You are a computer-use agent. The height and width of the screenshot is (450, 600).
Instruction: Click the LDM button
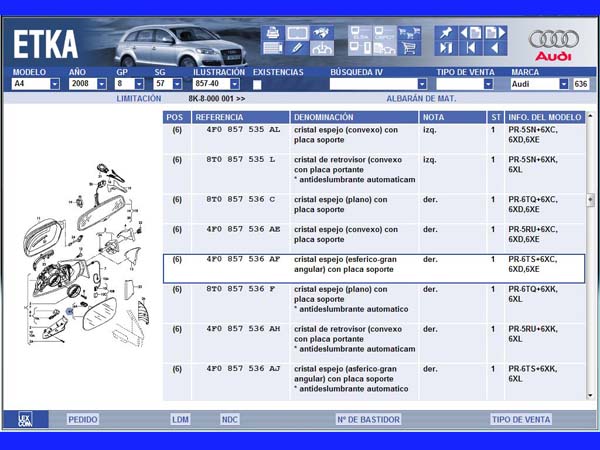[x=180, y=419]
